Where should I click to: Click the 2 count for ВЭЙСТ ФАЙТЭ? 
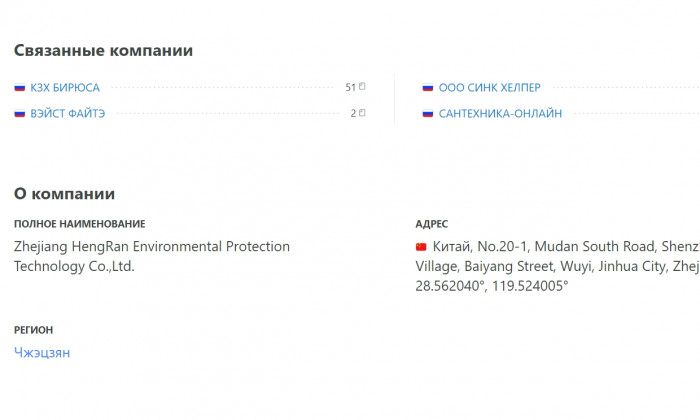353,113
